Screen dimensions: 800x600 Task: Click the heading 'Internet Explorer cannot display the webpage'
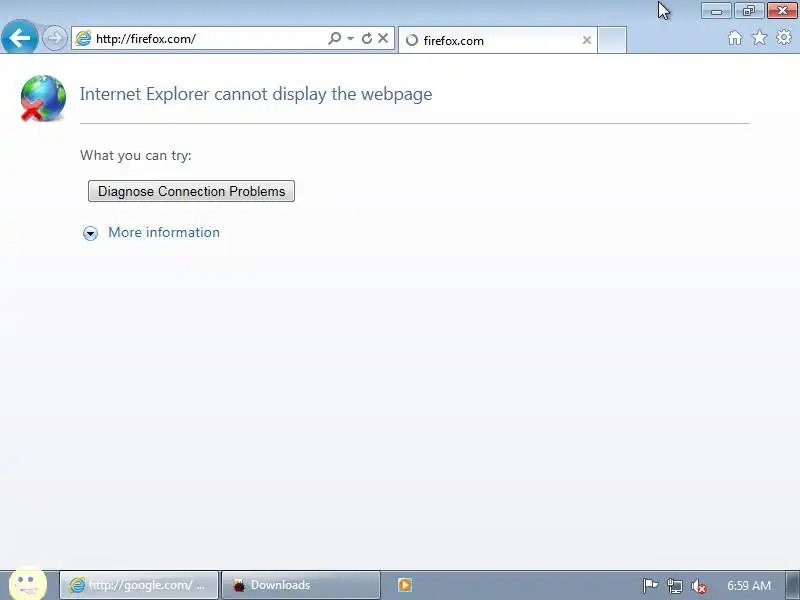click(x=256, y=94)
